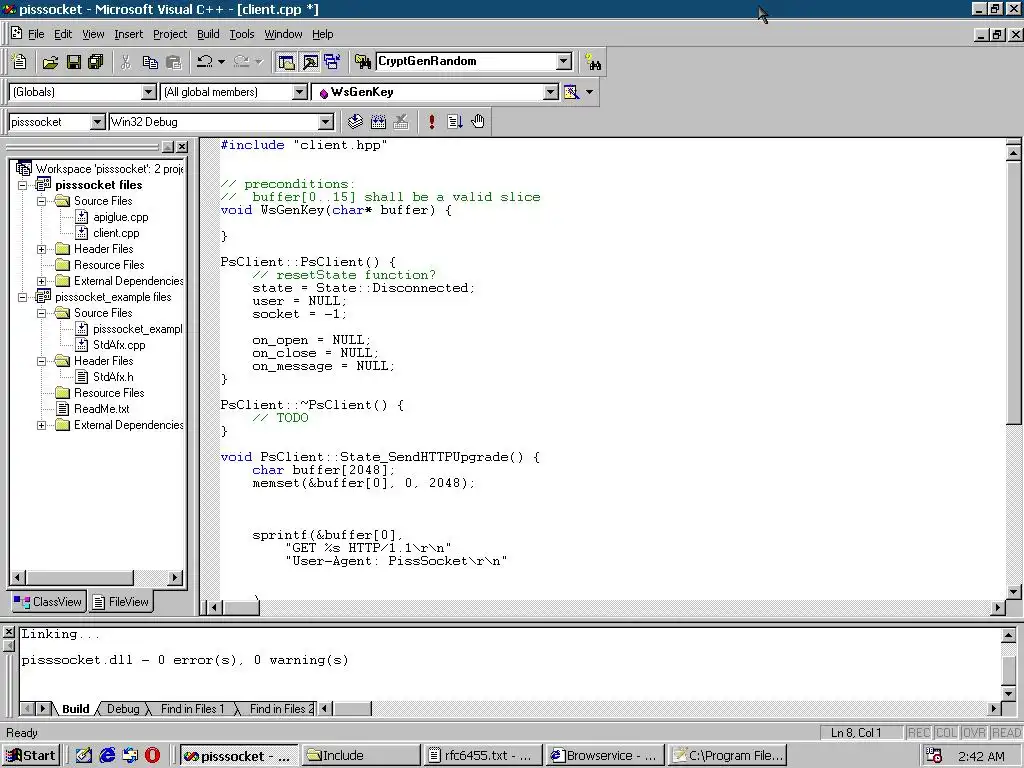Open the Undo history dropdown arrow
Viewport: 1024px width, 768px height.
(x=221, y=61)
